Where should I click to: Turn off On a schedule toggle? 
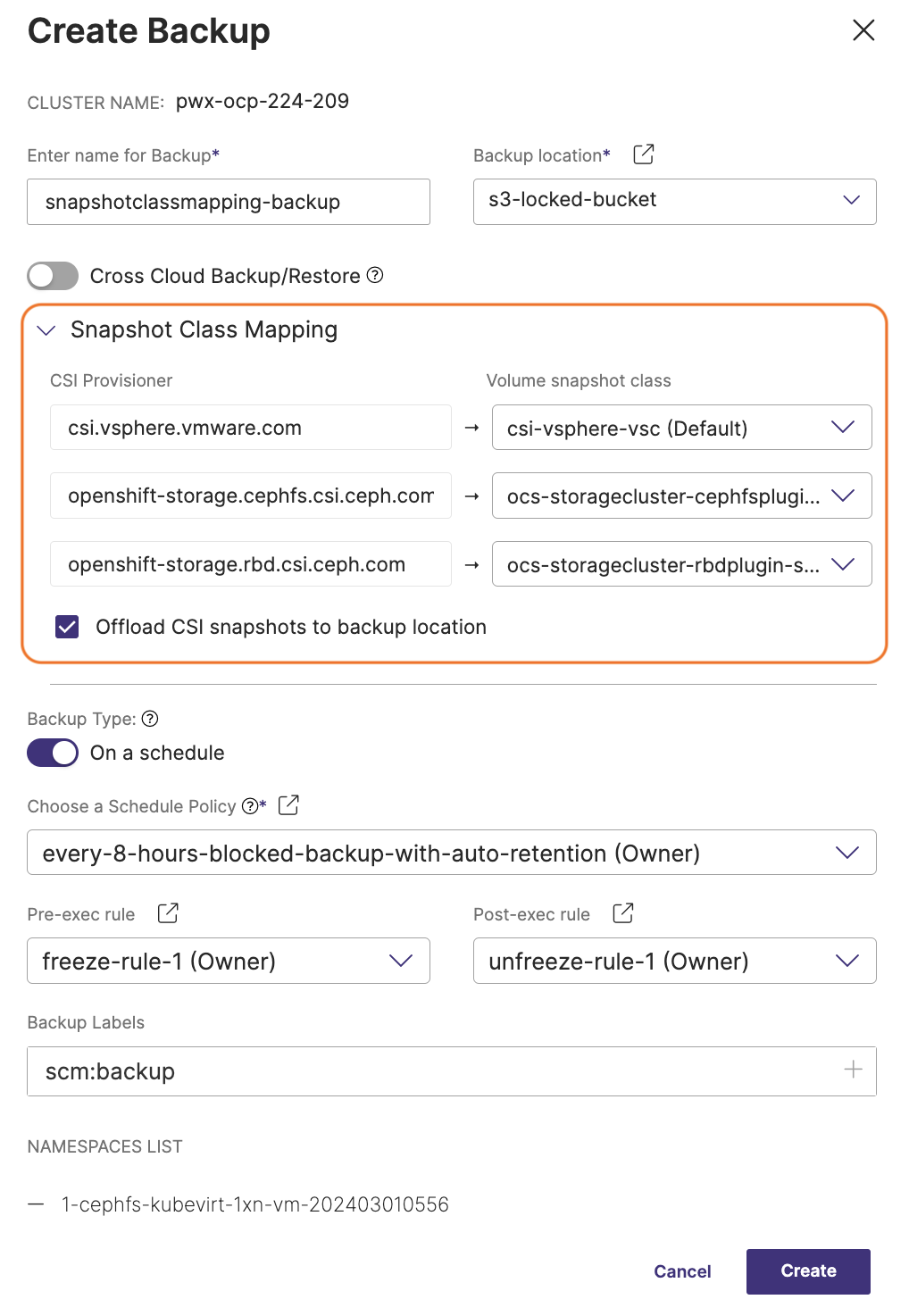coord(53,753)
